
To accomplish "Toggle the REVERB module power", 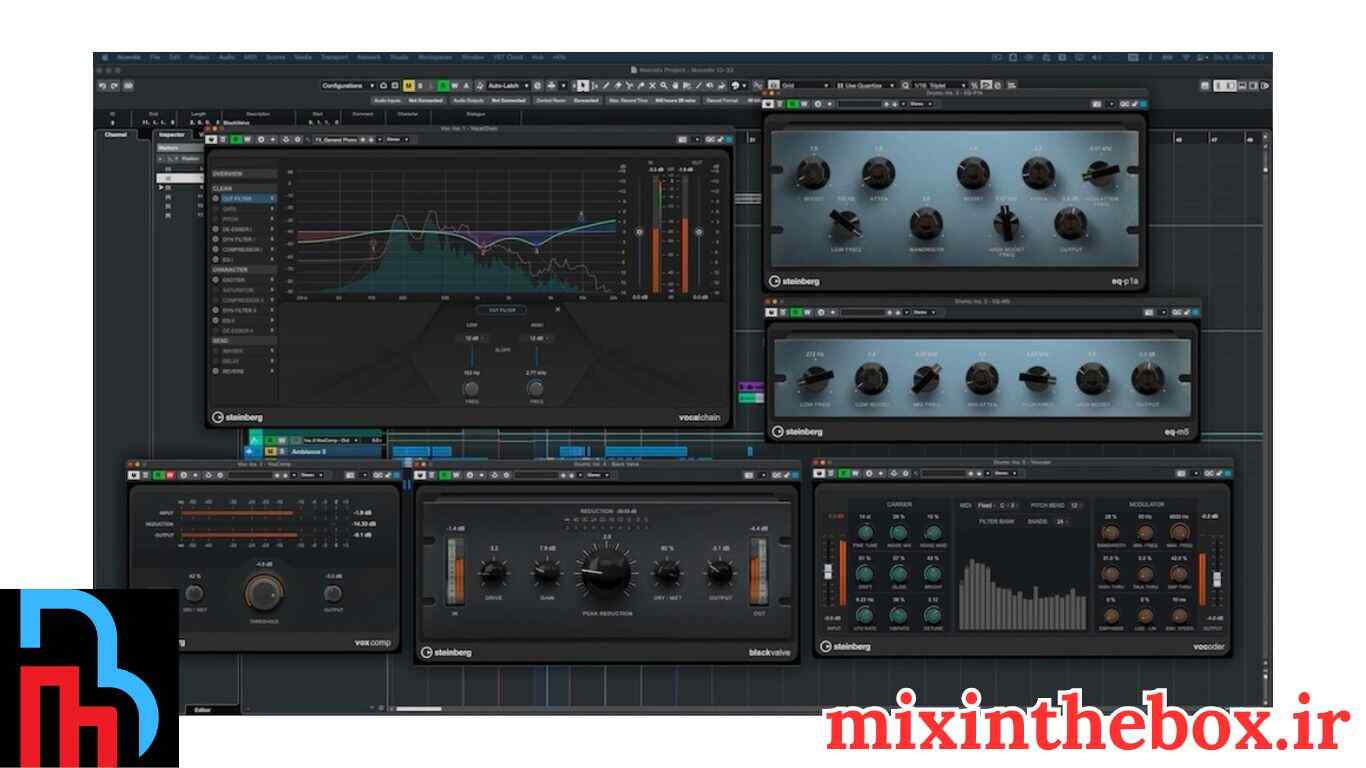I will click(x=215, y=371).
